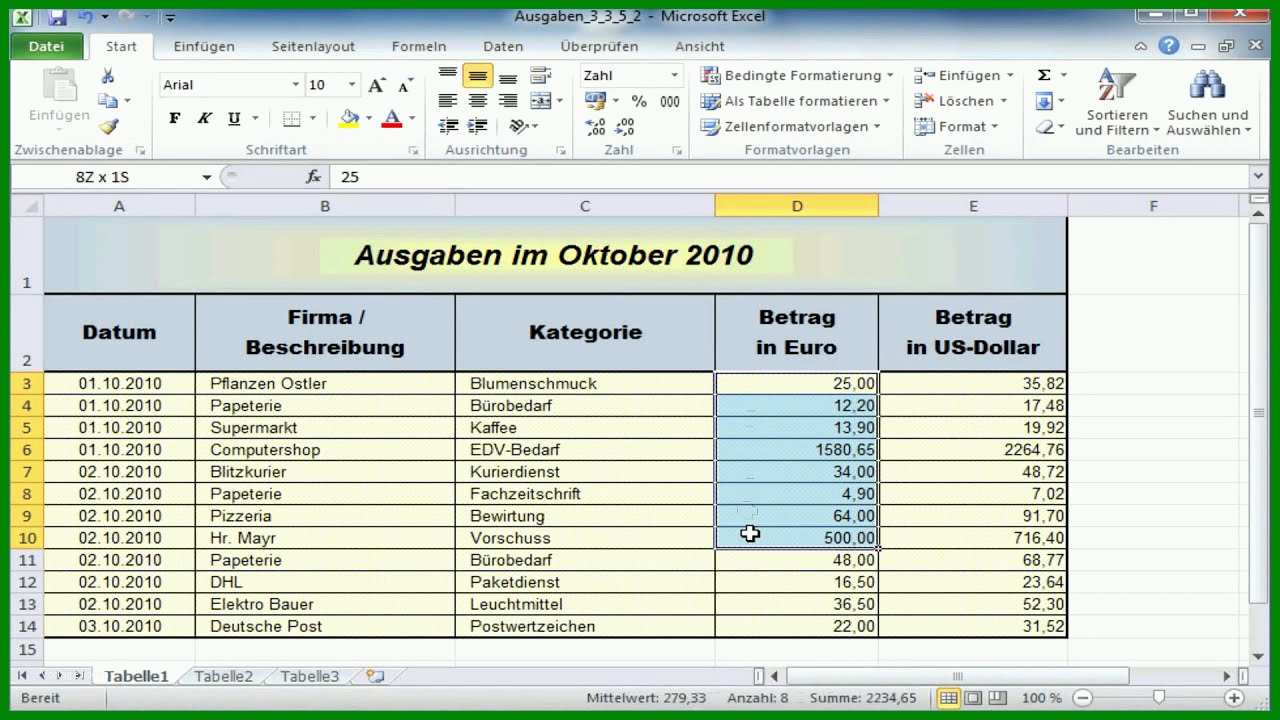Screen dimensions: 1280x720
Task: Open Bedingte Formatierung dropdown
Action: coord(797,75)
